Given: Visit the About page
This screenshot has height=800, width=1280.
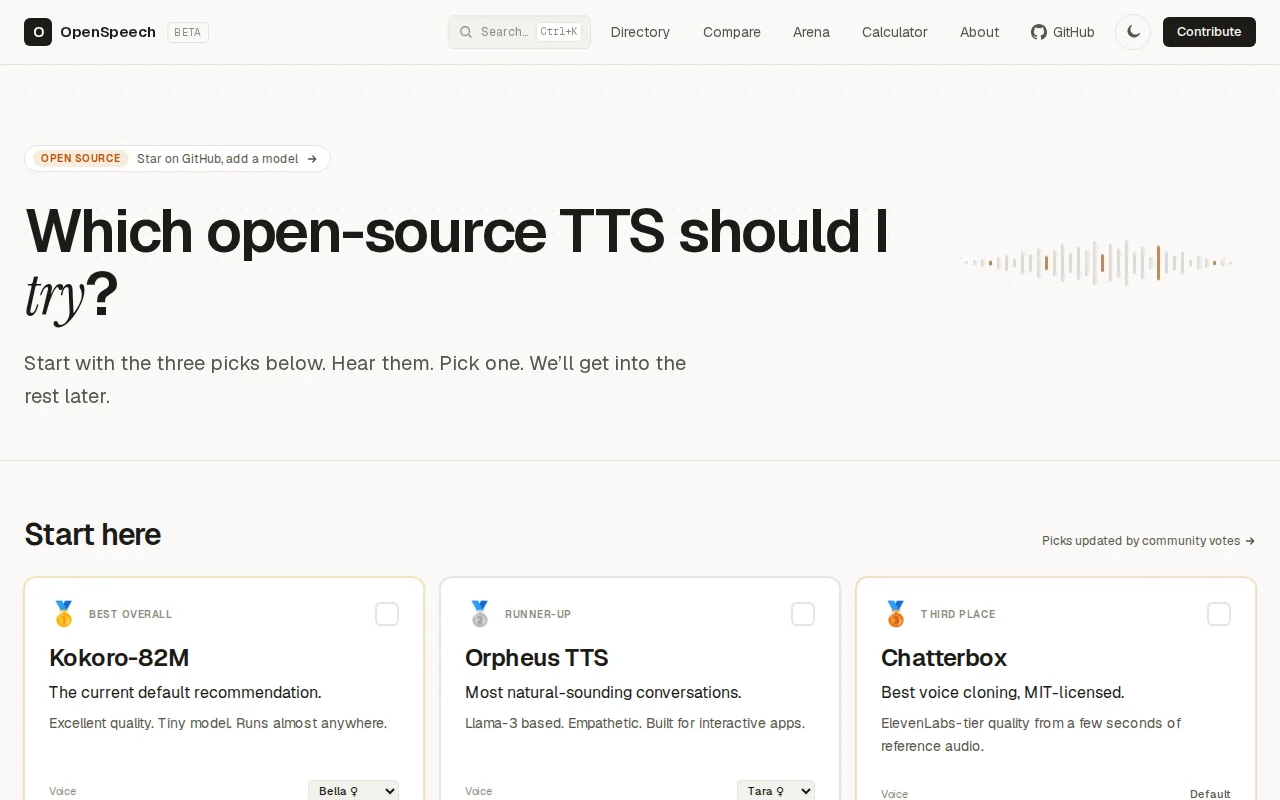Looking at the screenshot, I should point(979,32).
